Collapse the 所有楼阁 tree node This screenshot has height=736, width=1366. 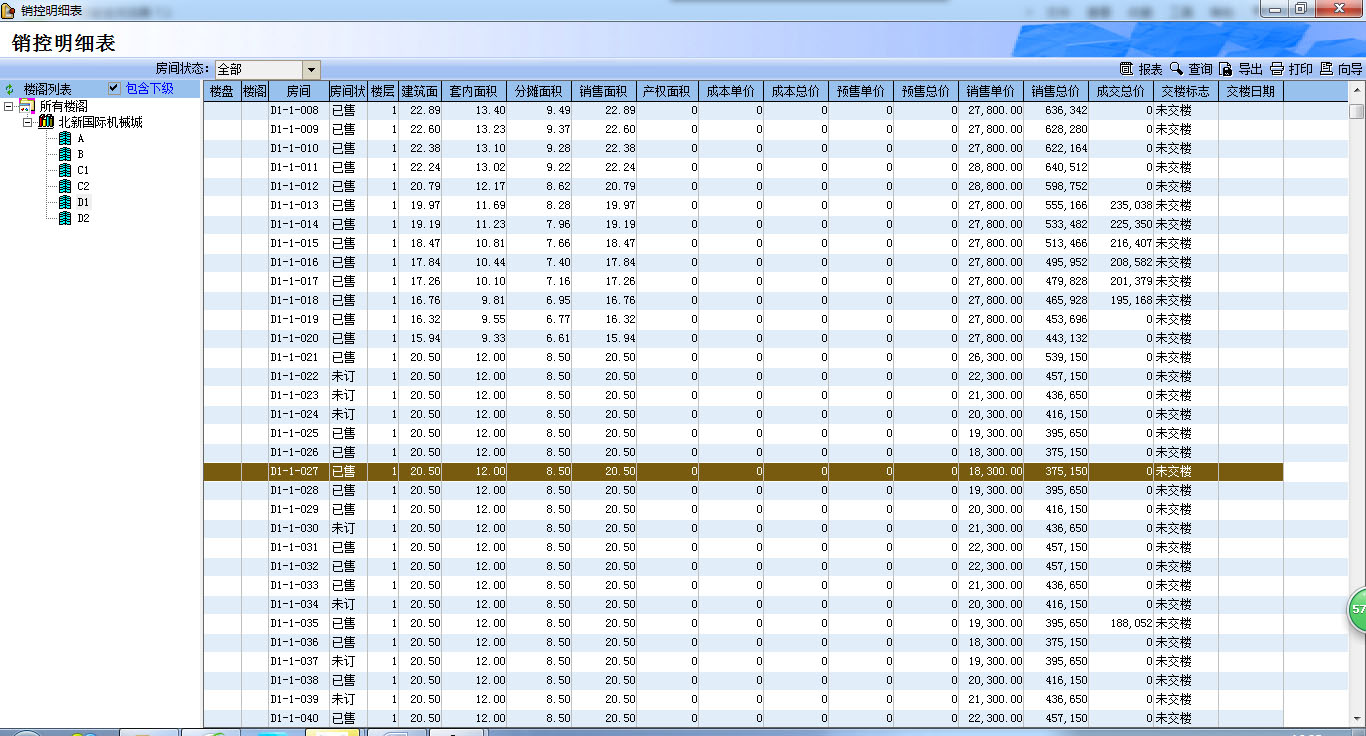(9, 106)
